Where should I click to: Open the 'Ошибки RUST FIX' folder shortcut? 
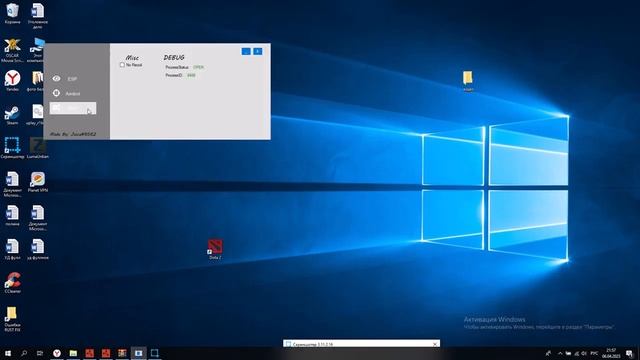pos(12,319)
